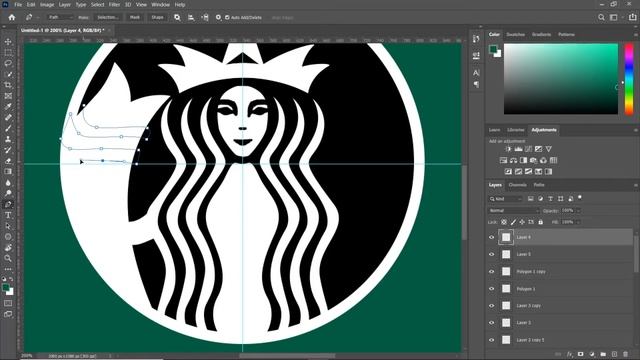Image resolution: width=640 pixels, height=360 pixels.
Task: Select the Eyedropper tool
Action: (8, 107)
